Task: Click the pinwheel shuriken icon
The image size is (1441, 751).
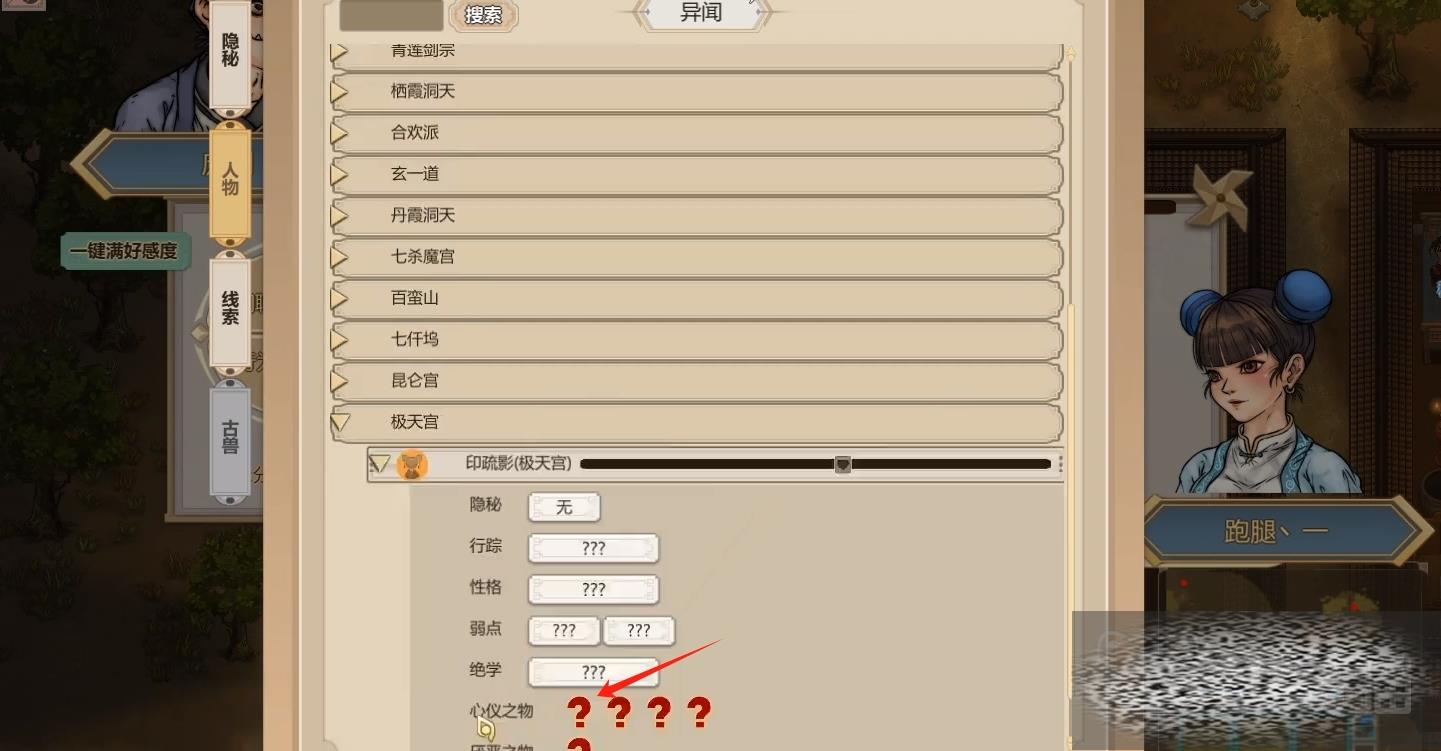Action: [x=1221, y=197]
